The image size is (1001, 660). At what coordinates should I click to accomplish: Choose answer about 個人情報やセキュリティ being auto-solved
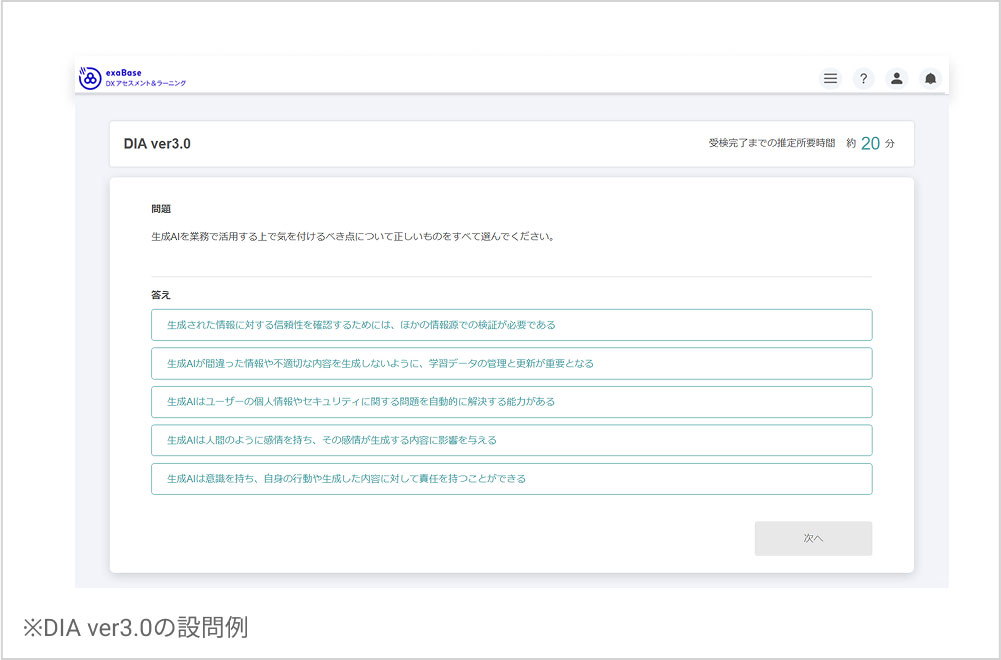[511, 402]
